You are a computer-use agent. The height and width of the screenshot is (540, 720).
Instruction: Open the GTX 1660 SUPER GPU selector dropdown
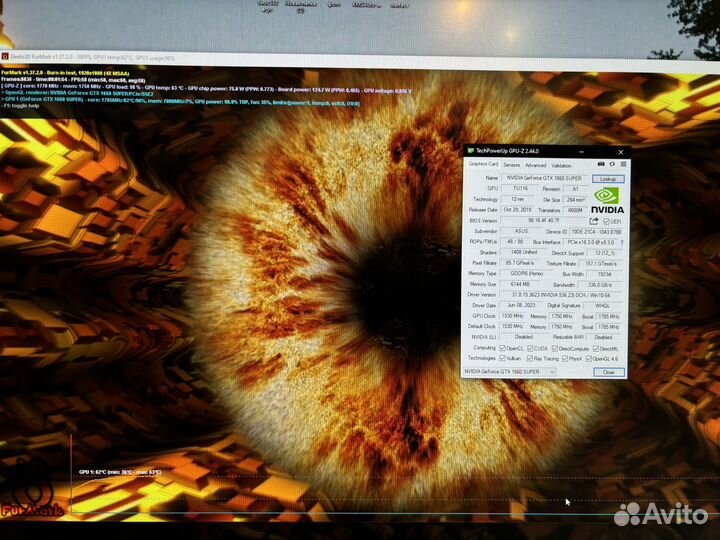pyautogui.click(x=510, y=371)
